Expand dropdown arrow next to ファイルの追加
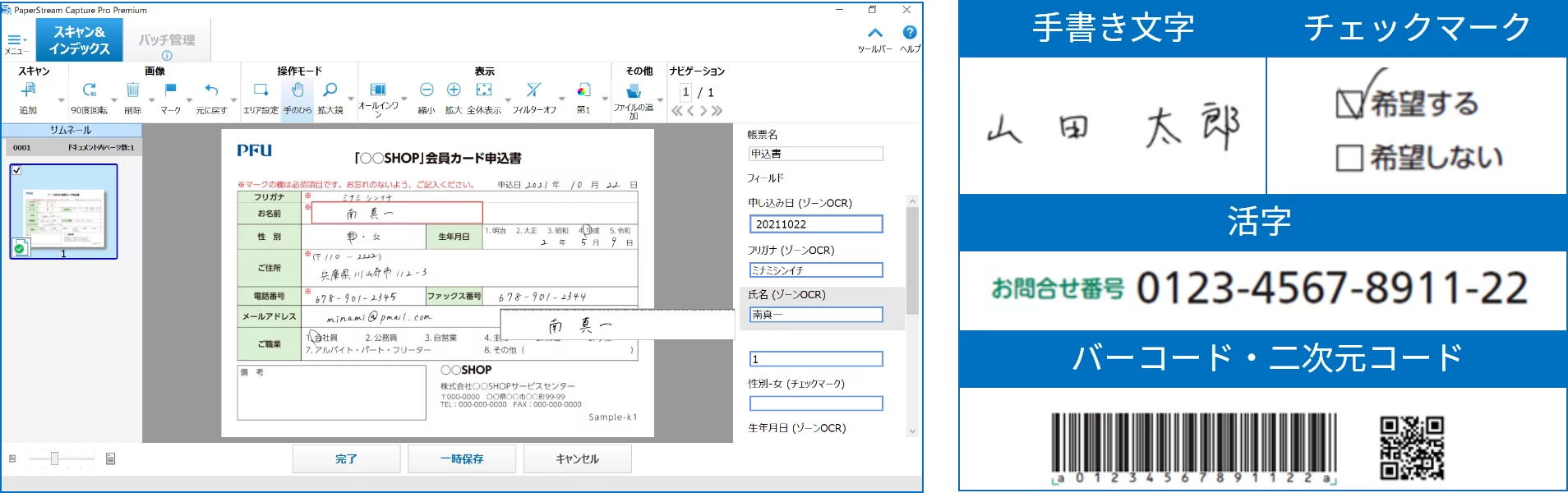The image size is (1568, 493). [x=659, y=100]
